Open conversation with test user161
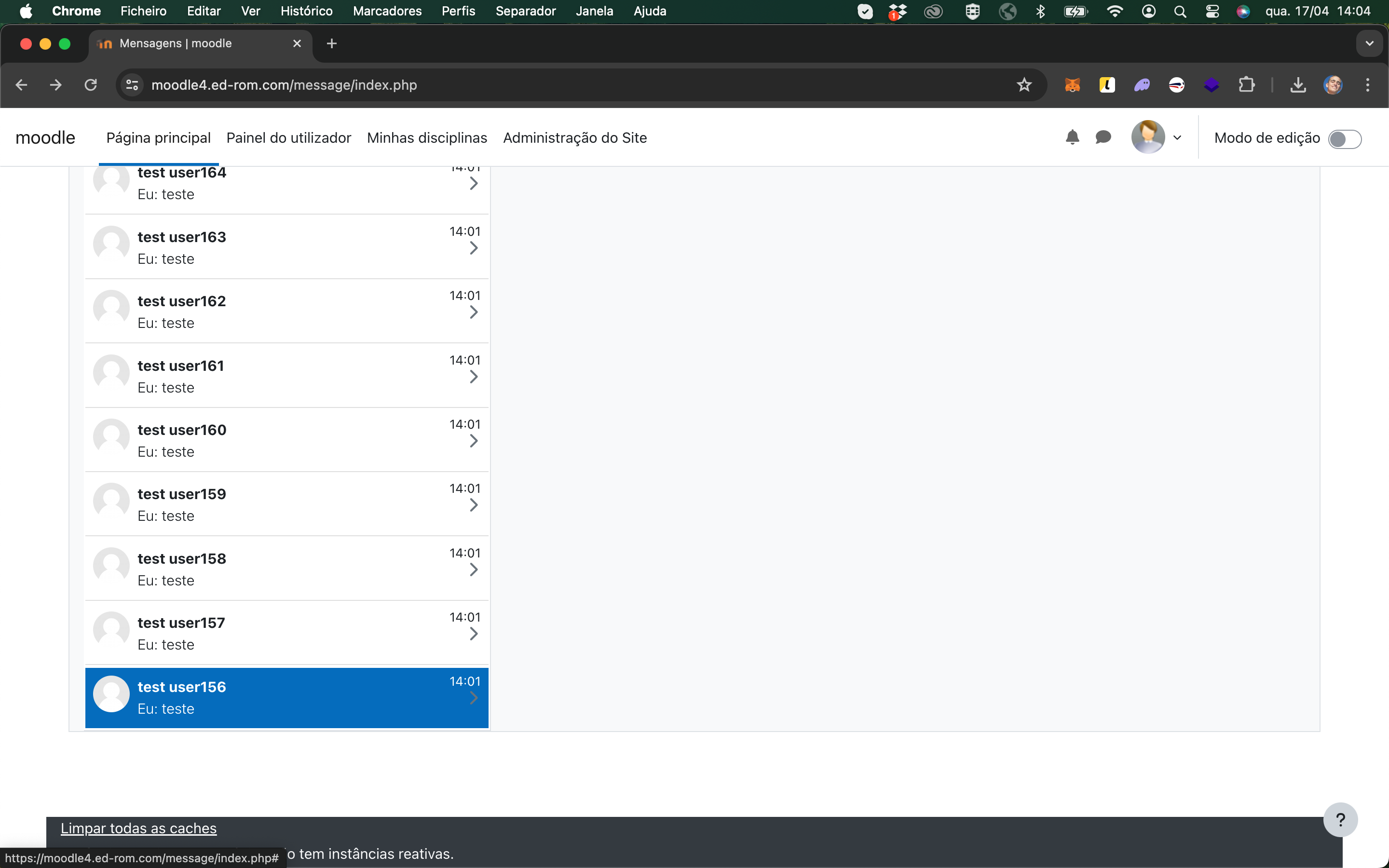The image size is (1389, 868). (286, 376)
